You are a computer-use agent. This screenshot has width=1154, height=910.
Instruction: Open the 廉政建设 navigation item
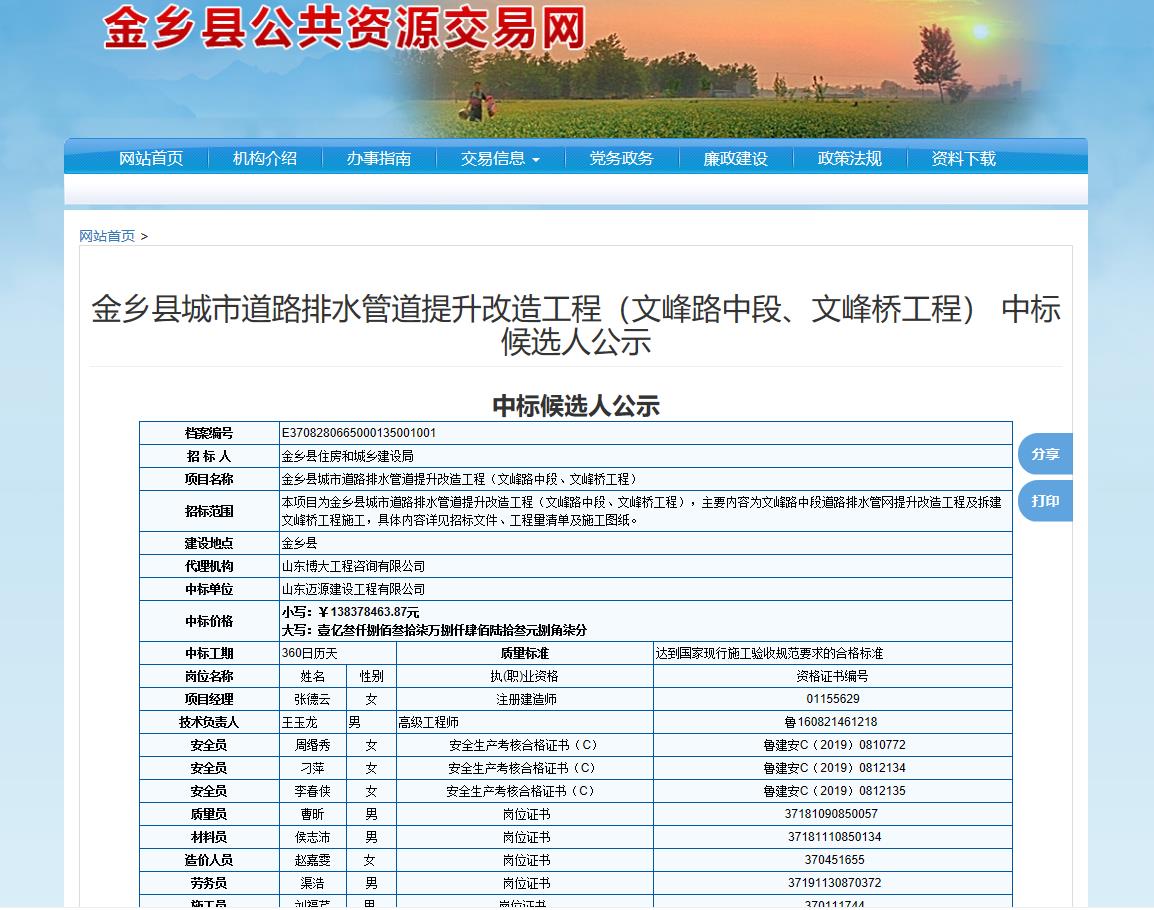(736, 158)
